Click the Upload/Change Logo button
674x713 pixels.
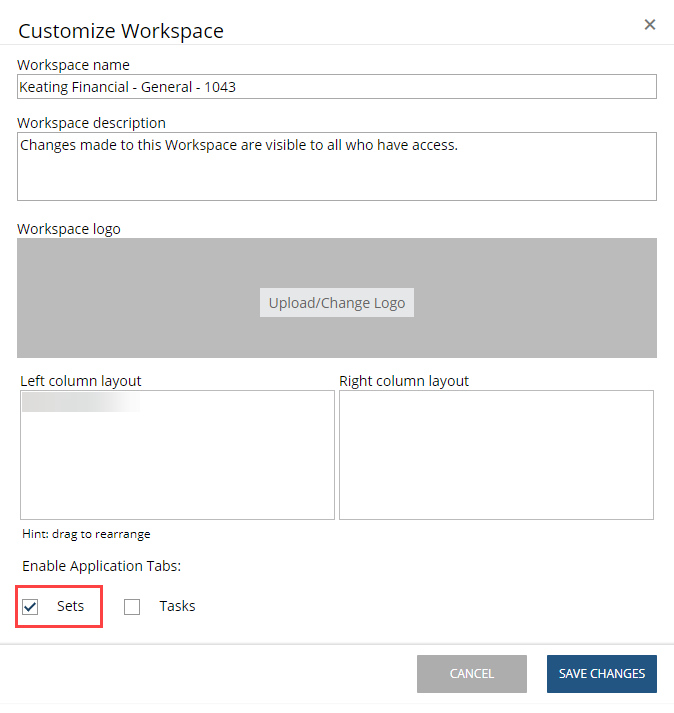(x=337, y=303)
